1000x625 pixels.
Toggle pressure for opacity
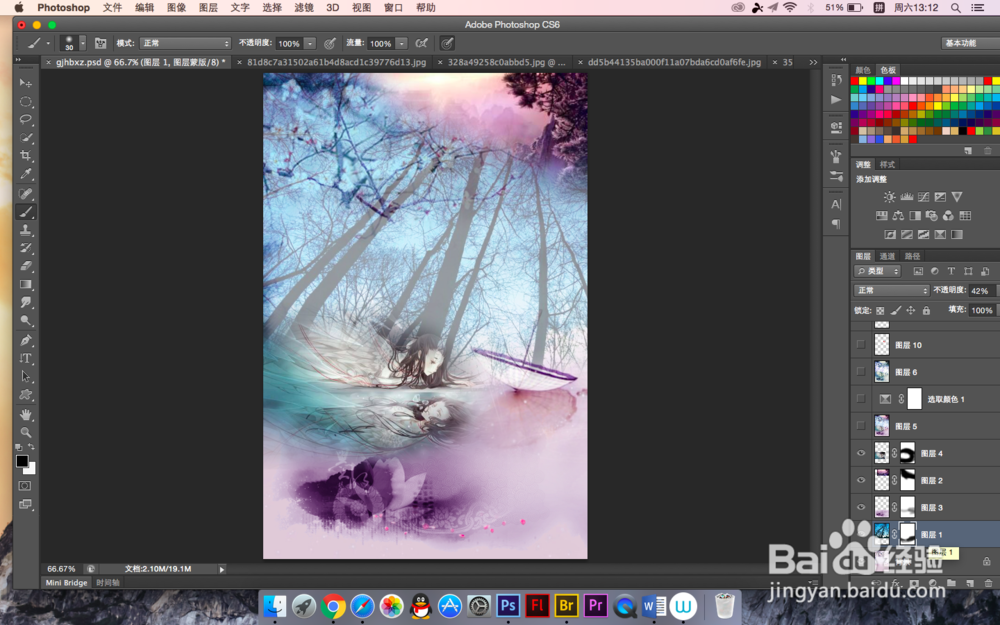330,43
